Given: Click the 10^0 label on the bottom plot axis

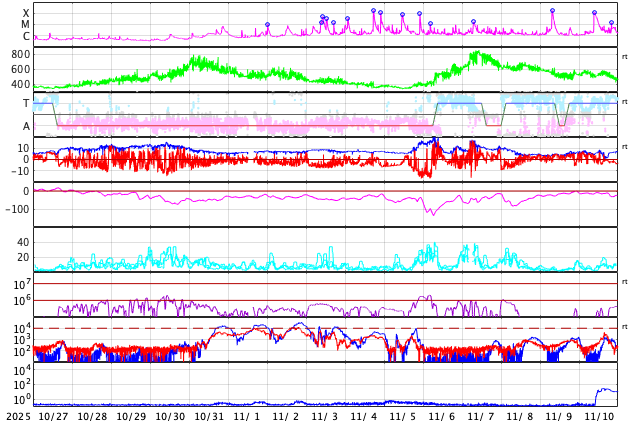Looking at the screenshot, I should click(x=22, y=399).
